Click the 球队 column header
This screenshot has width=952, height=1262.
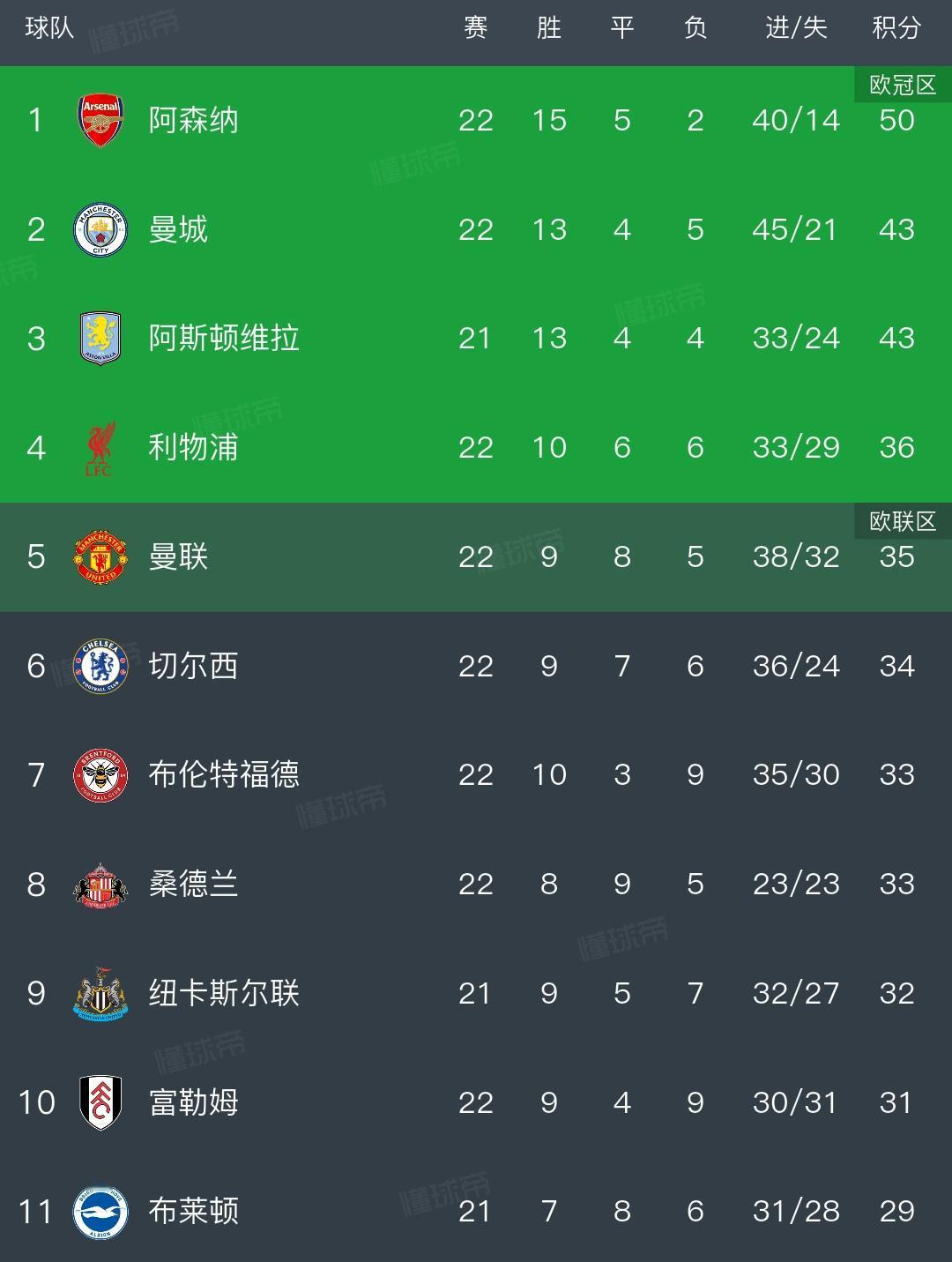(49, 28)
